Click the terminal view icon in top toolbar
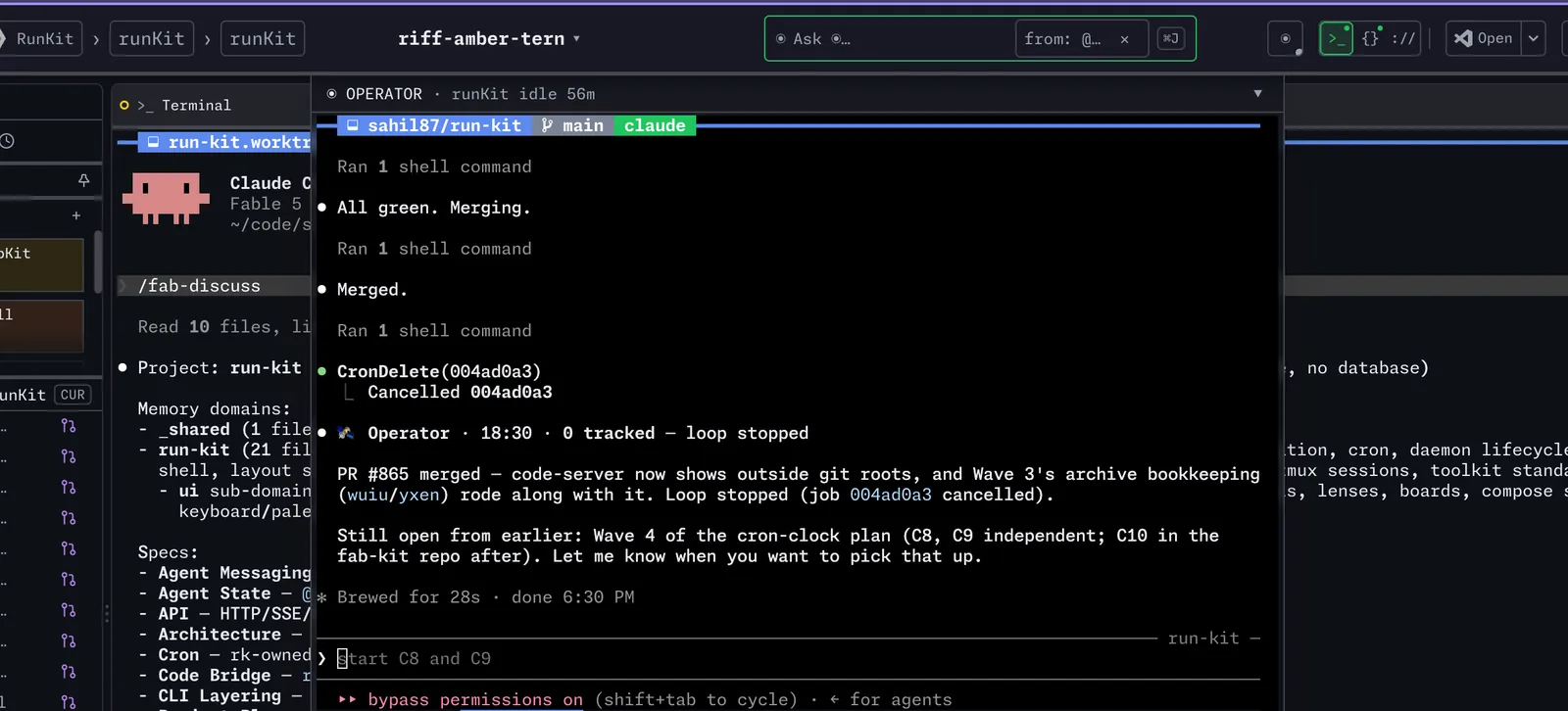 click(x=1336, y=38)
